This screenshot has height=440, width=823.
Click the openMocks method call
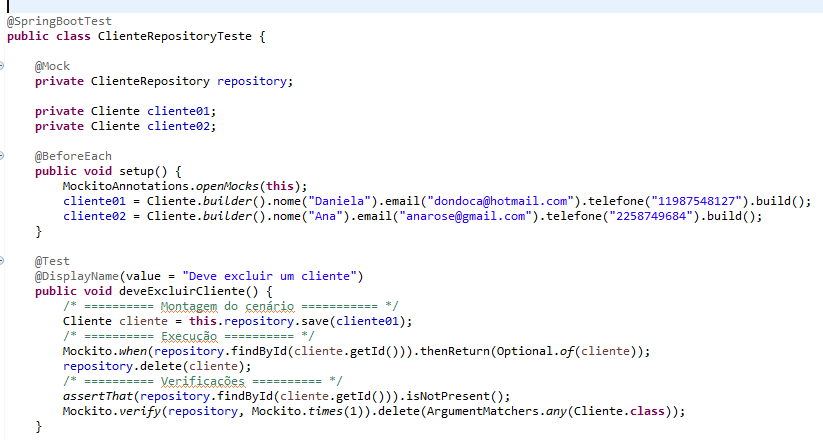click(227, 186)
